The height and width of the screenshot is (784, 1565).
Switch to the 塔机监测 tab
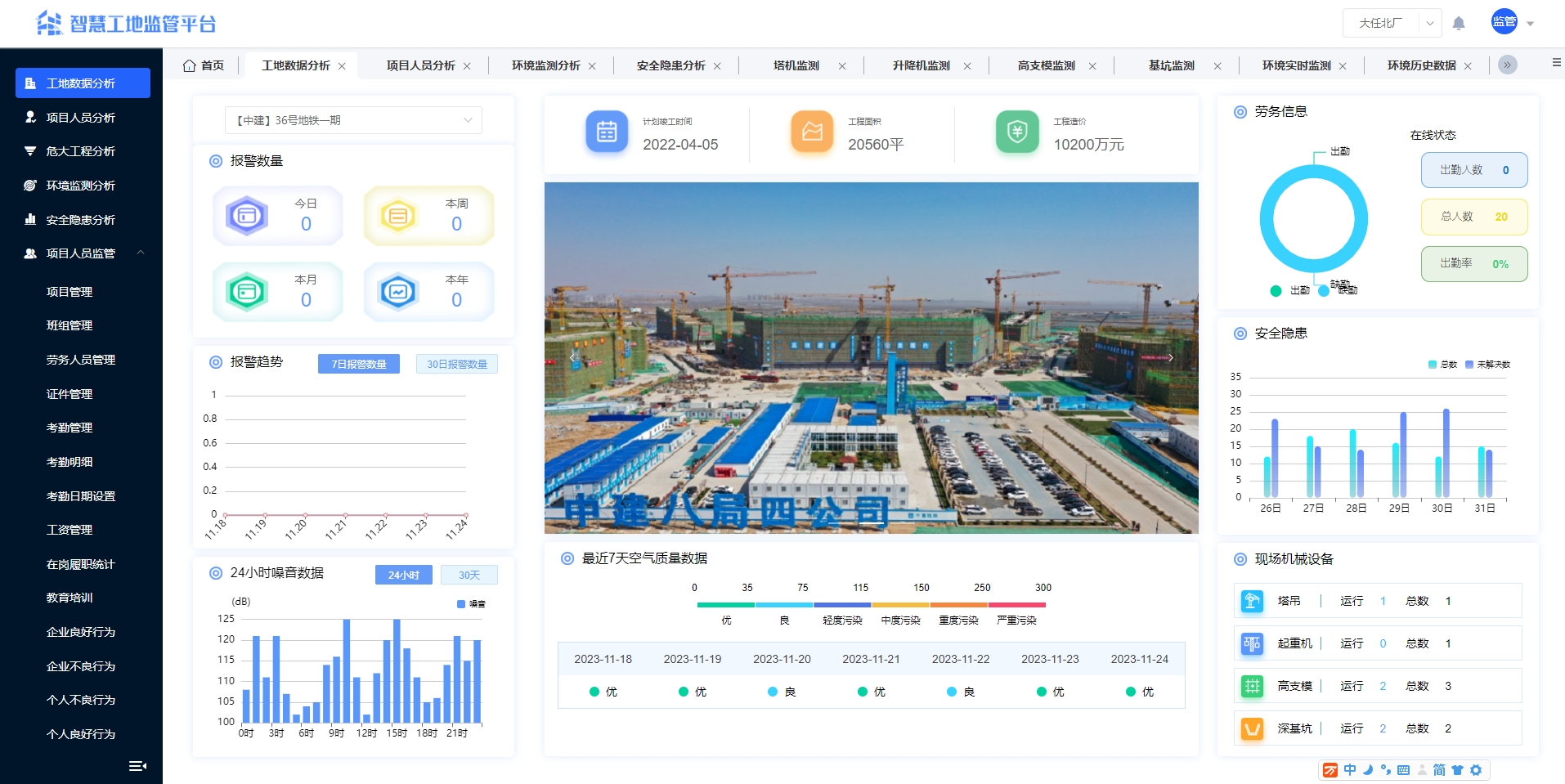[x=796, y=65]
